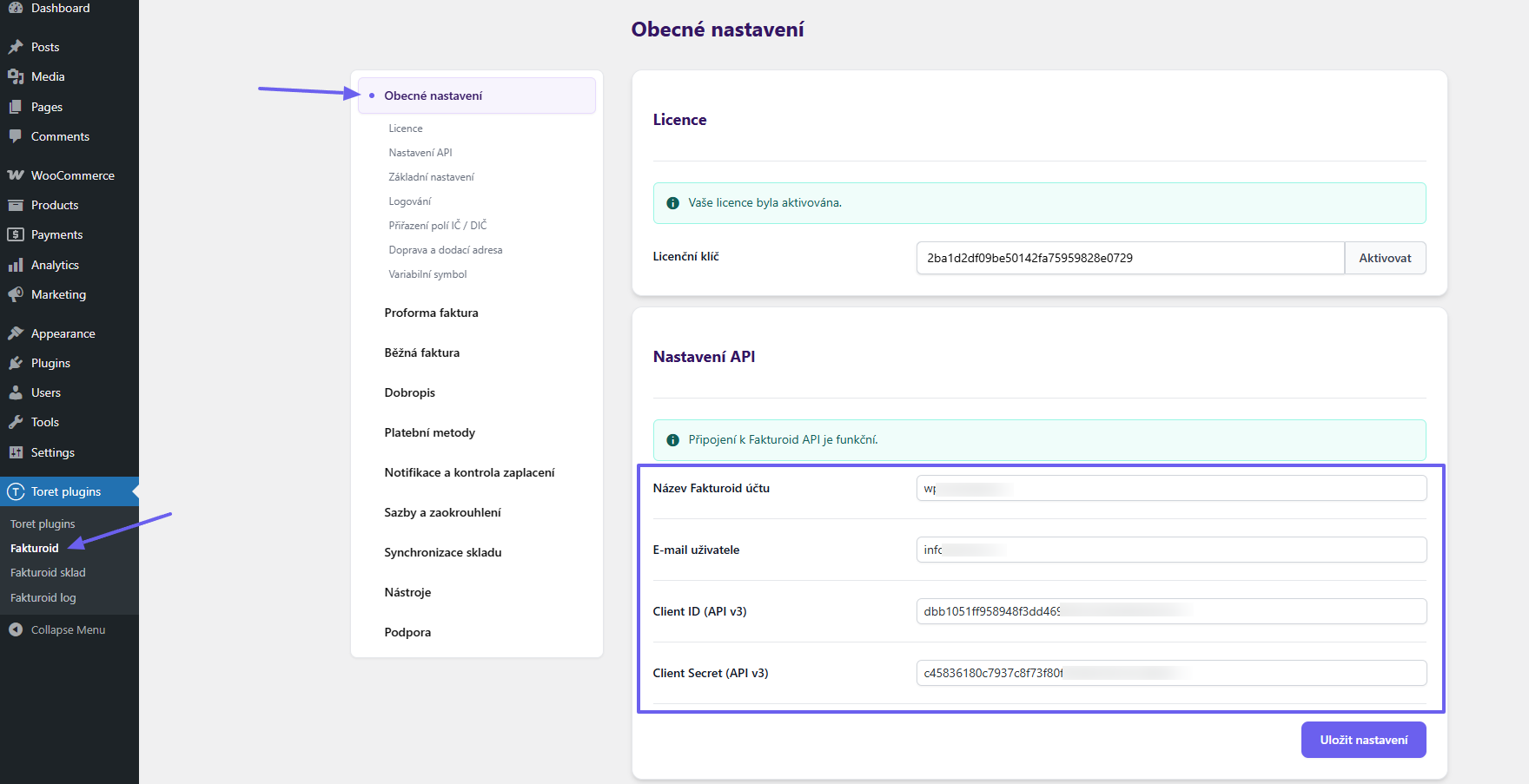Click the Appearance paintbrush icon
Viewport: 1529px width, 784px height.
pyautogui.click(x=16, y=333)
